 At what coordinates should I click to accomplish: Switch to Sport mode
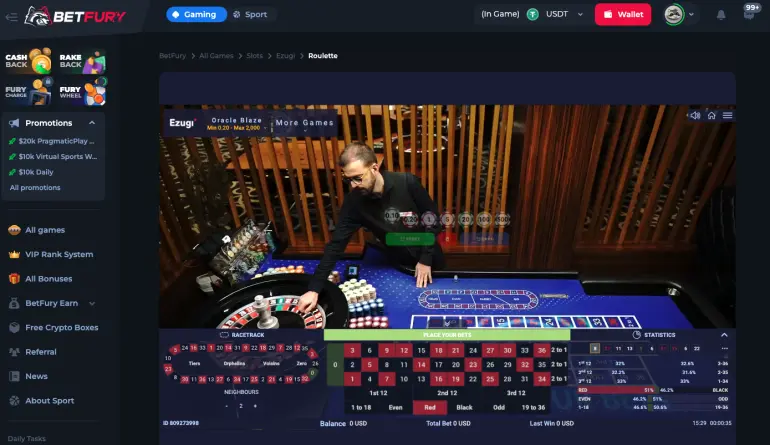(250, 15)
